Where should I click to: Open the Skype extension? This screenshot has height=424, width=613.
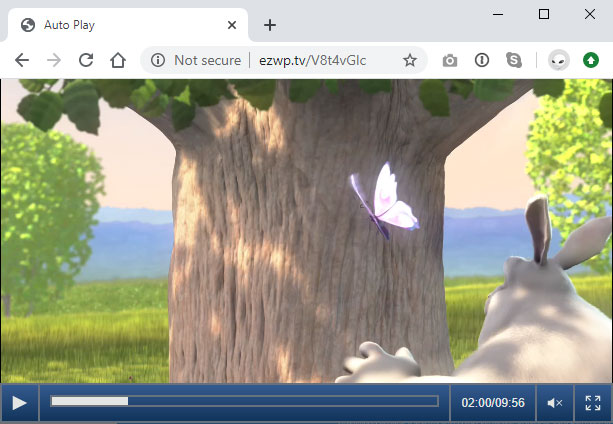tap(514, 60)
